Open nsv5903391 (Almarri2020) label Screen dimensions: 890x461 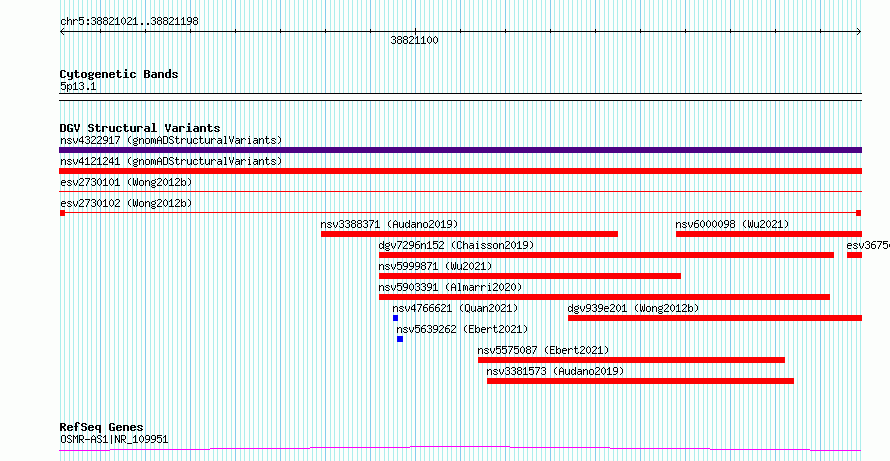tap(450, 287)
